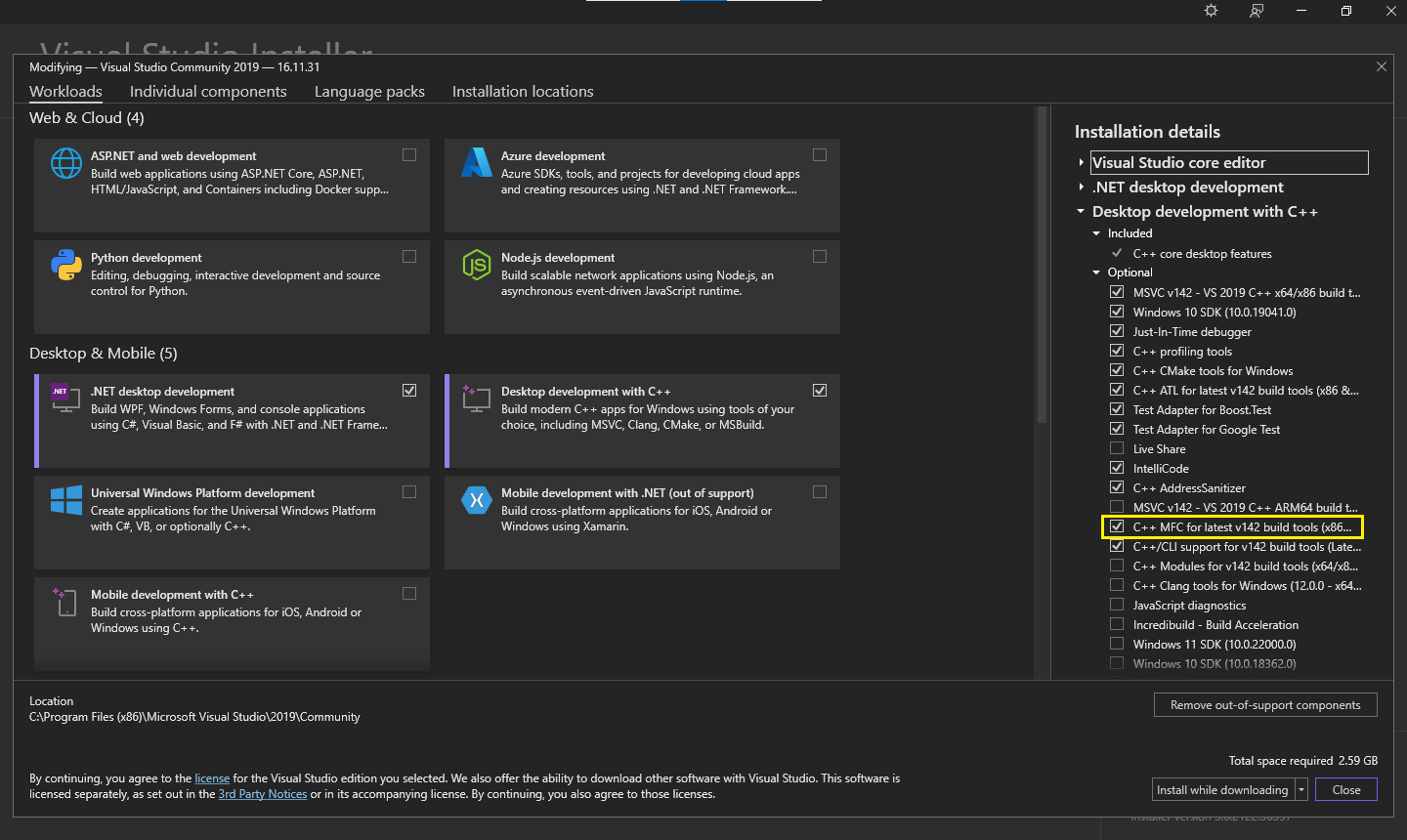This screenshot has width=1407, height=840.
Task: Uncheck .NET desktop development workload
Action: (x=409, y=390)
